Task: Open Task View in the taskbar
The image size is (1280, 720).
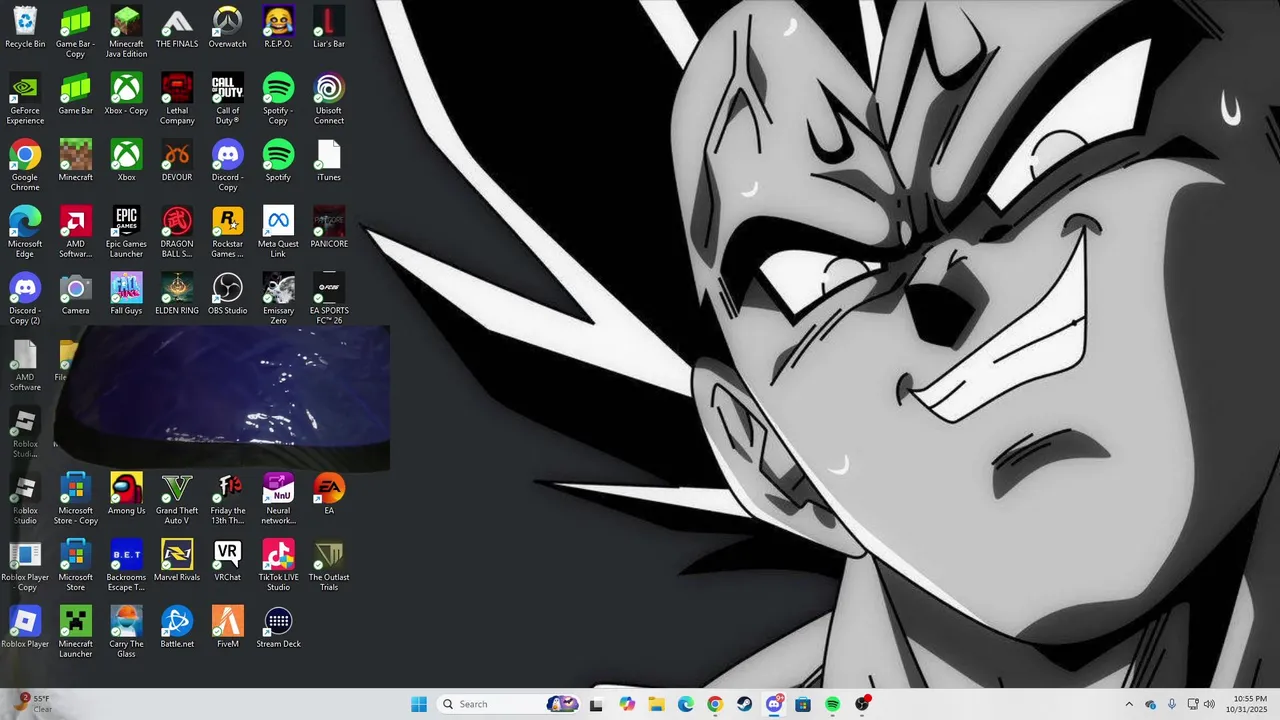Action: [596, 704]
